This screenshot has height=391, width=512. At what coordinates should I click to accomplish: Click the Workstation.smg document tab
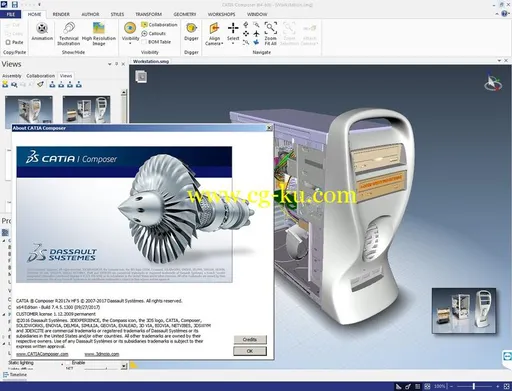coord(151,61)
